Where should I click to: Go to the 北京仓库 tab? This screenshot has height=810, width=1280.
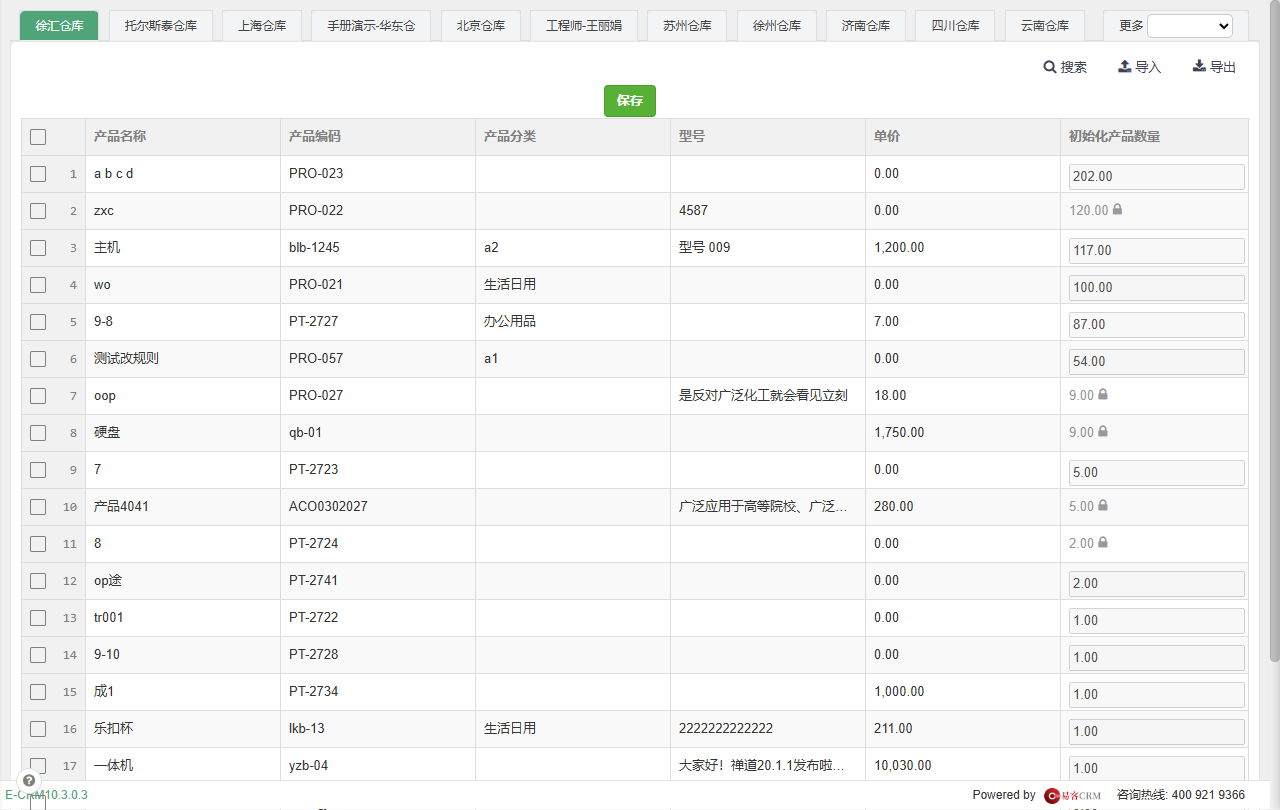click(x=481, y=26)
